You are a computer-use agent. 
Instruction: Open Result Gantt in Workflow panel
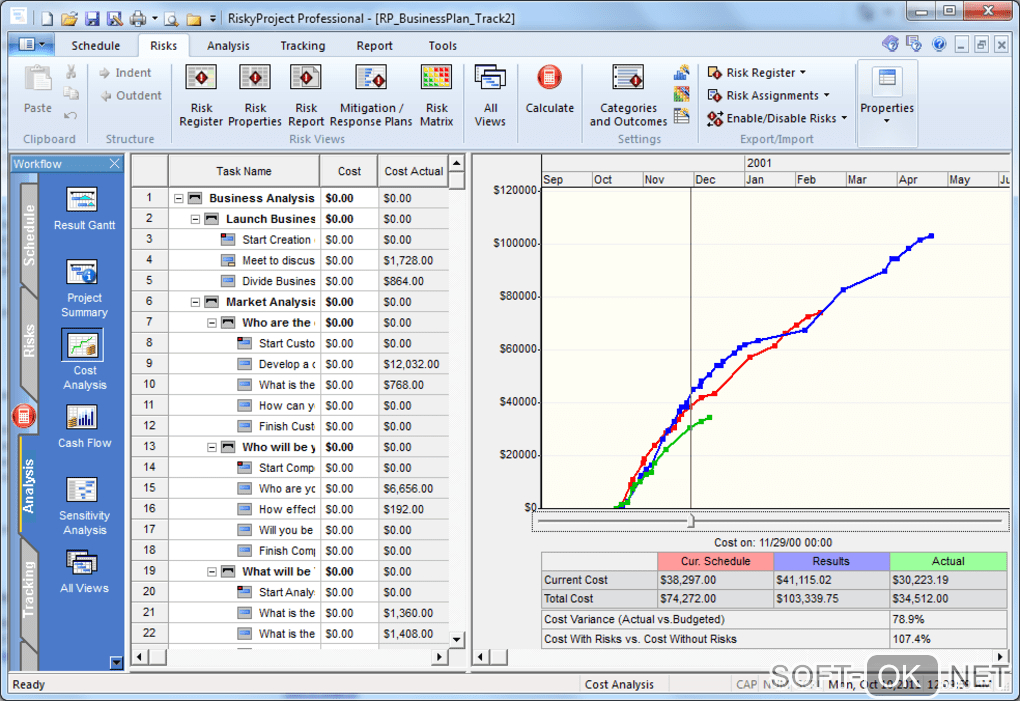(84, 208)
